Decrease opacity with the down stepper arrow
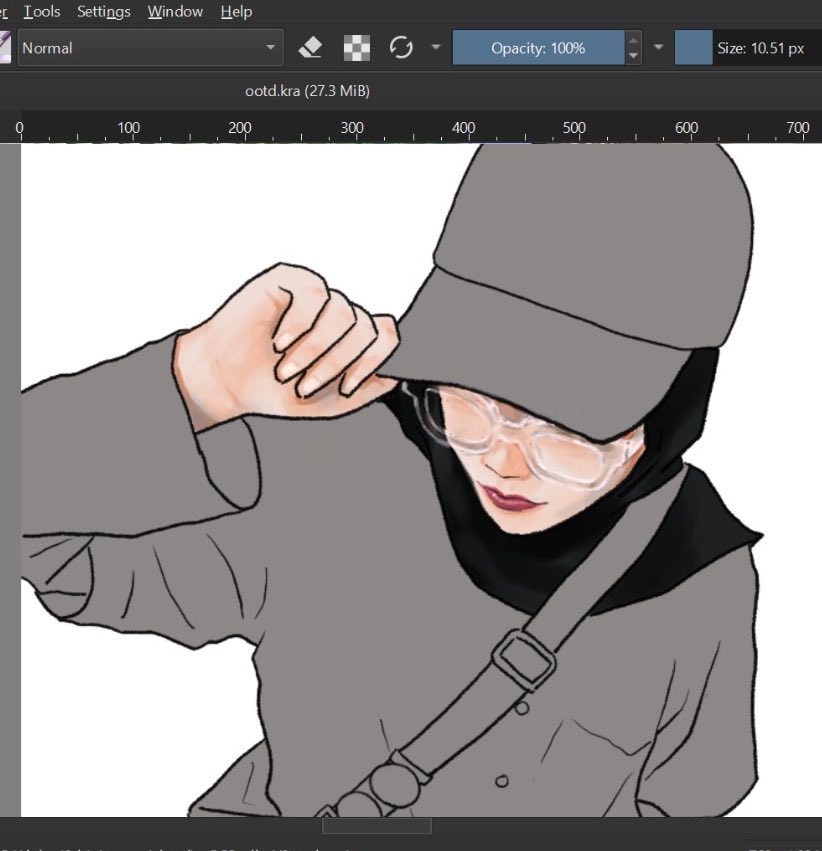This screenshot has height=851, width=822. (633, 56)
